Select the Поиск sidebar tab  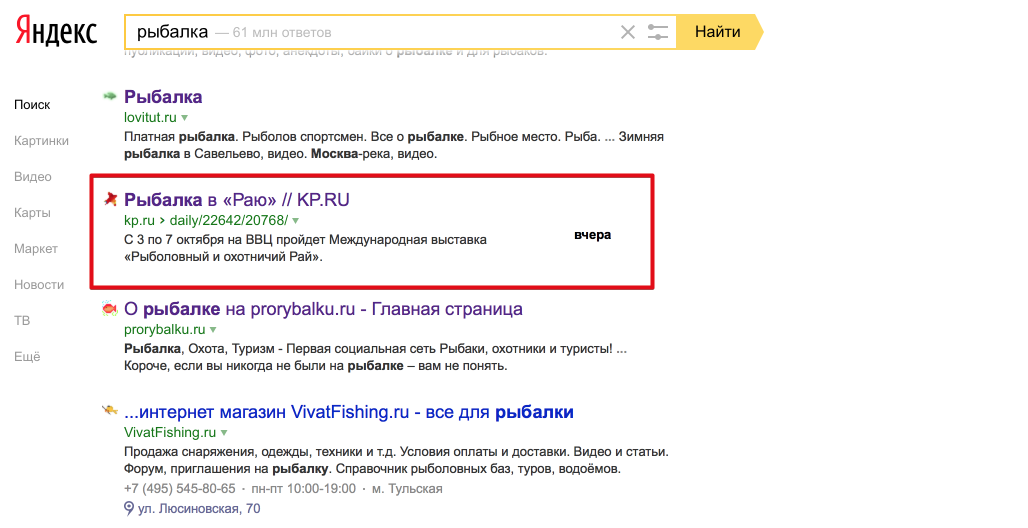click(32, 104)
